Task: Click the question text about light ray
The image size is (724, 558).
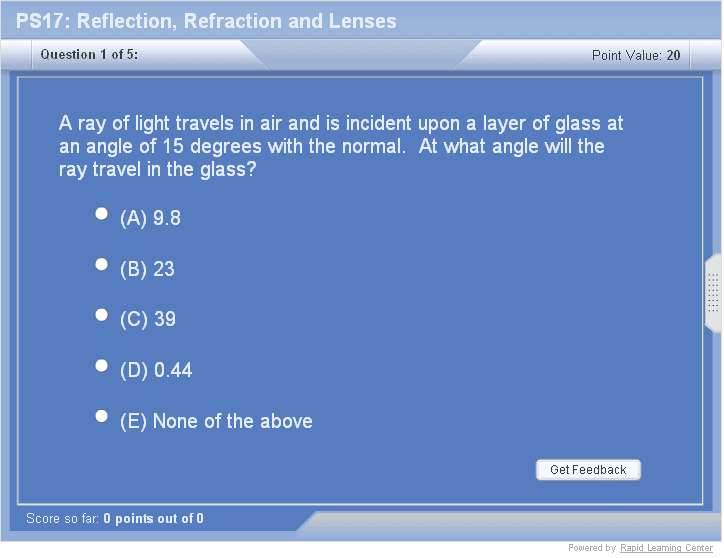Action: tap(340, 147)
